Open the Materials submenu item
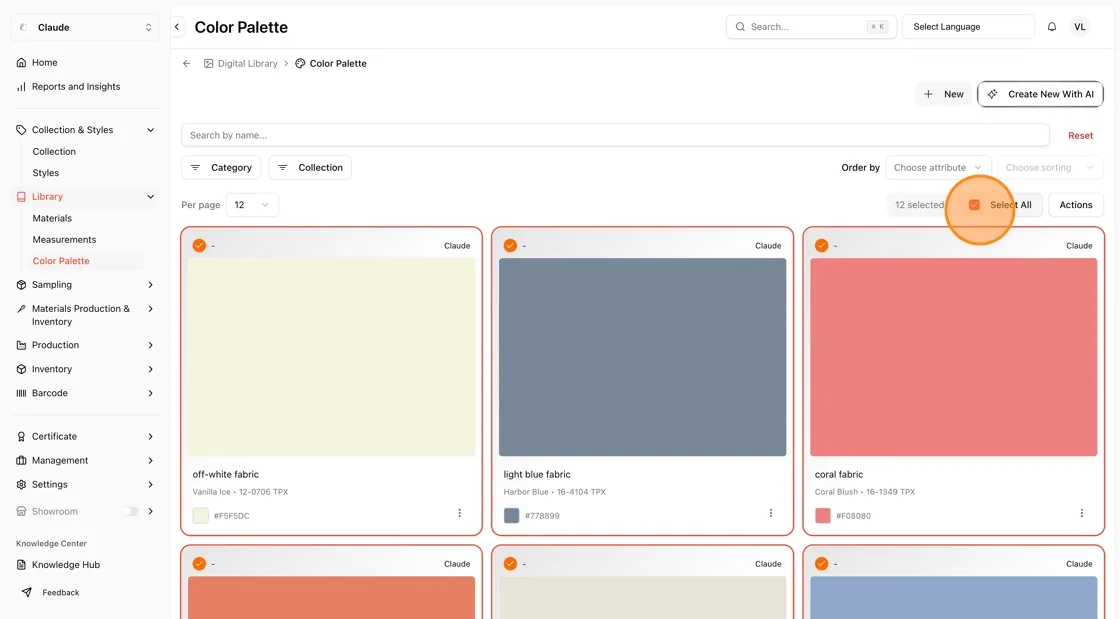Viewport: 1120px width, 619px height. click(x=52, y=218)
